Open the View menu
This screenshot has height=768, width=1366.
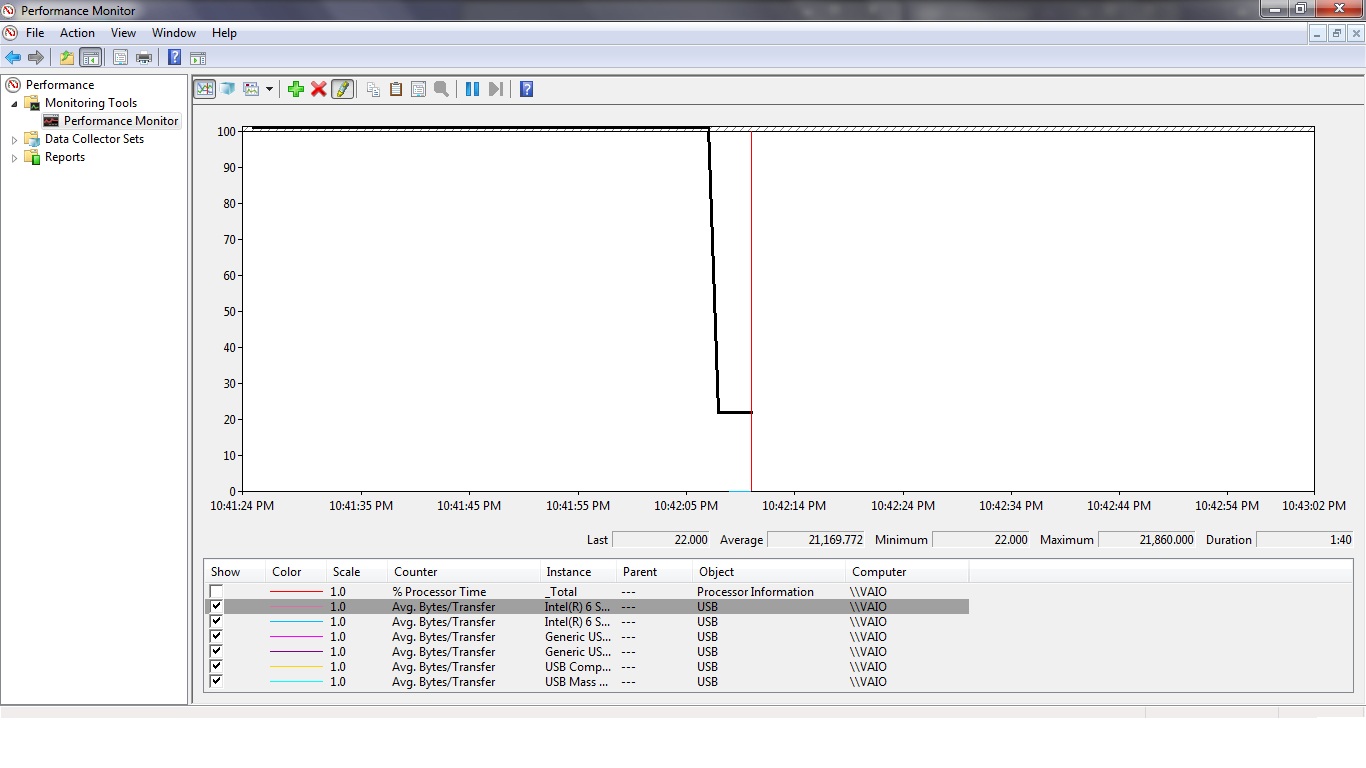pyautogui.click(x=123, y=33)
